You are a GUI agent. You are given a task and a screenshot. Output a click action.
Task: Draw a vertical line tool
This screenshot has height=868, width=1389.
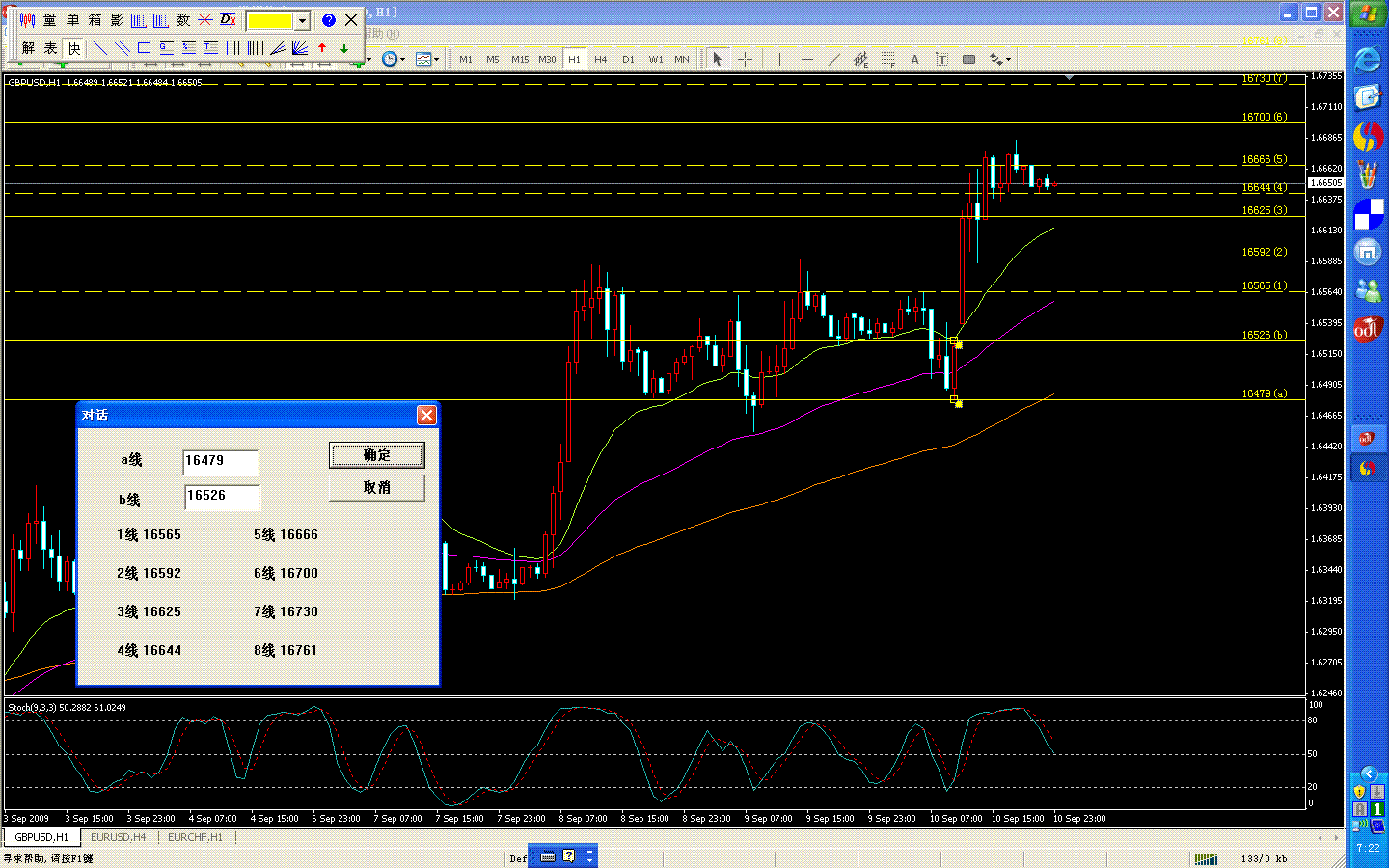point(779,59)
